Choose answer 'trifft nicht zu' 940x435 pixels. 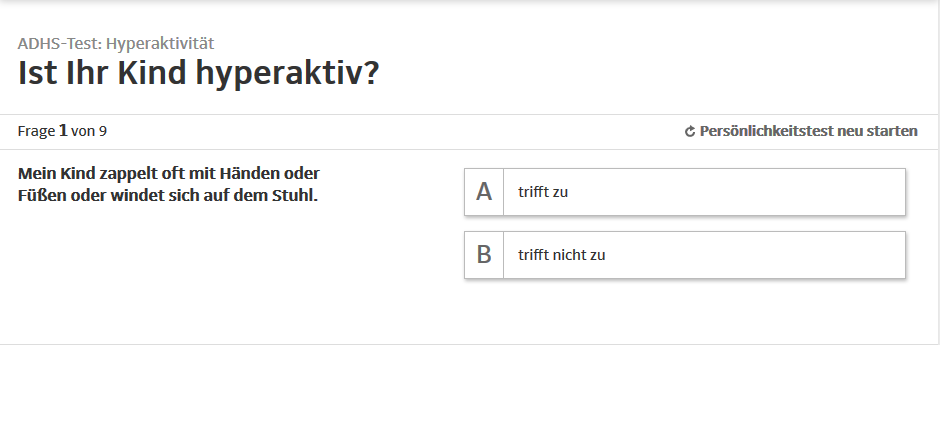click(704, 255)
